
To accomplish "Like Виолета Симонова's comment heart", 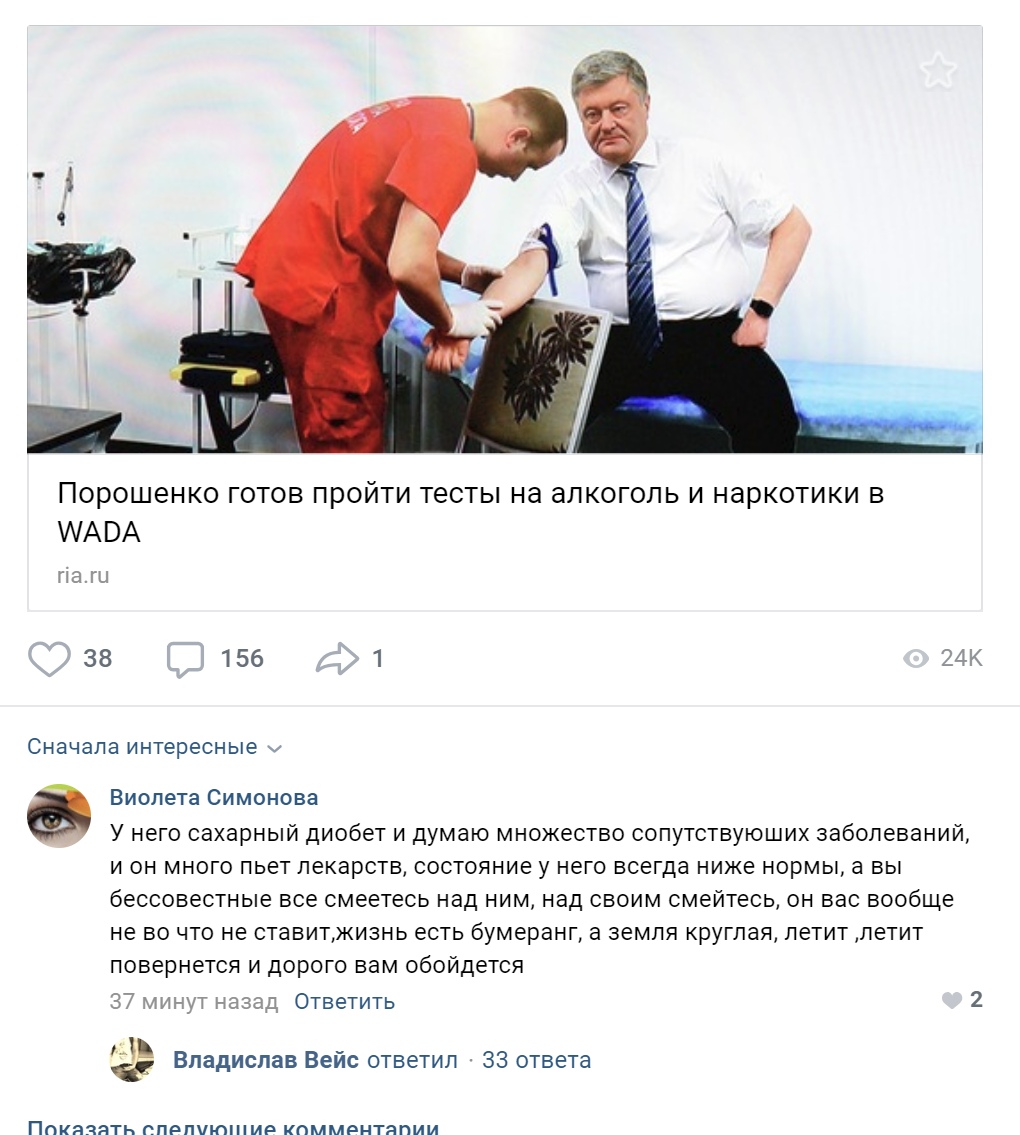I will (x=951, y=1000).
